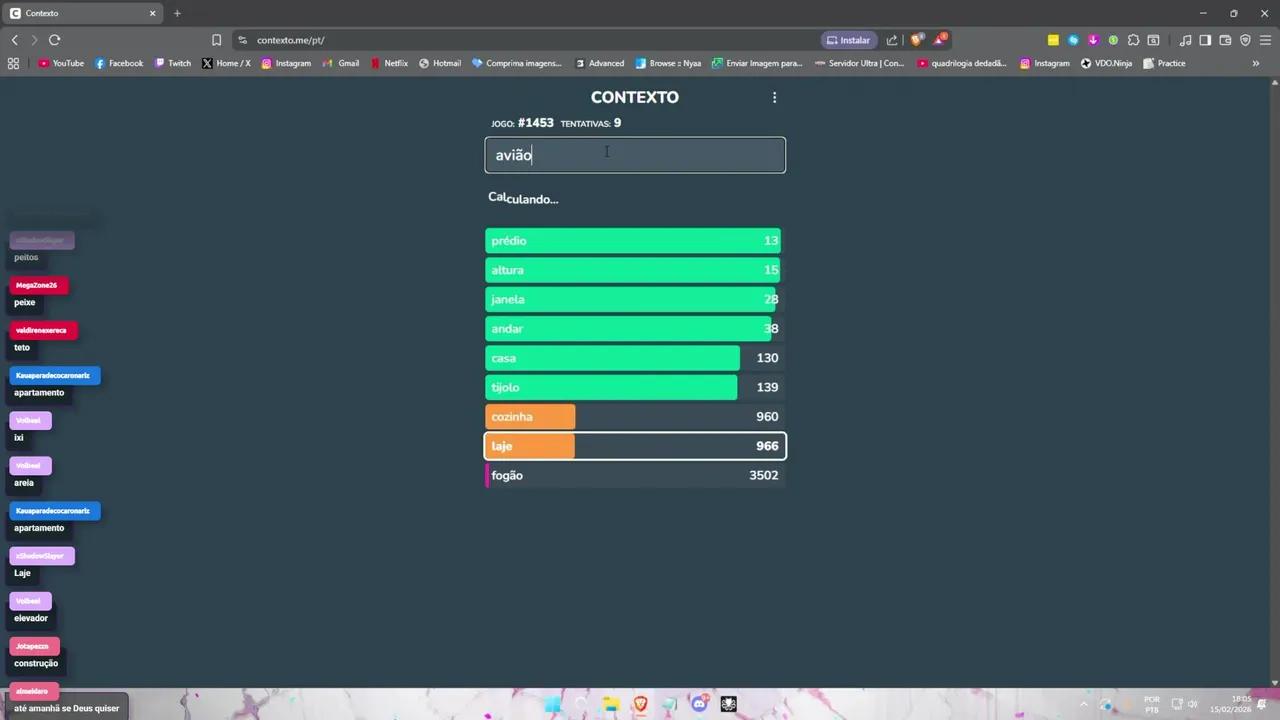Open the Brave VPN shield icon
This screenshot has height=720, width=1280.
tap(1245, 40)
